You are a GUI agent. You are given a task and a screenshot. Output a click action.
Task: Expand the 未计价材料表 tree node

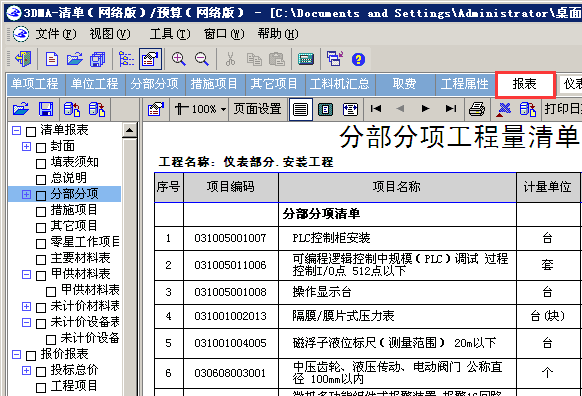tap(26, 307)
